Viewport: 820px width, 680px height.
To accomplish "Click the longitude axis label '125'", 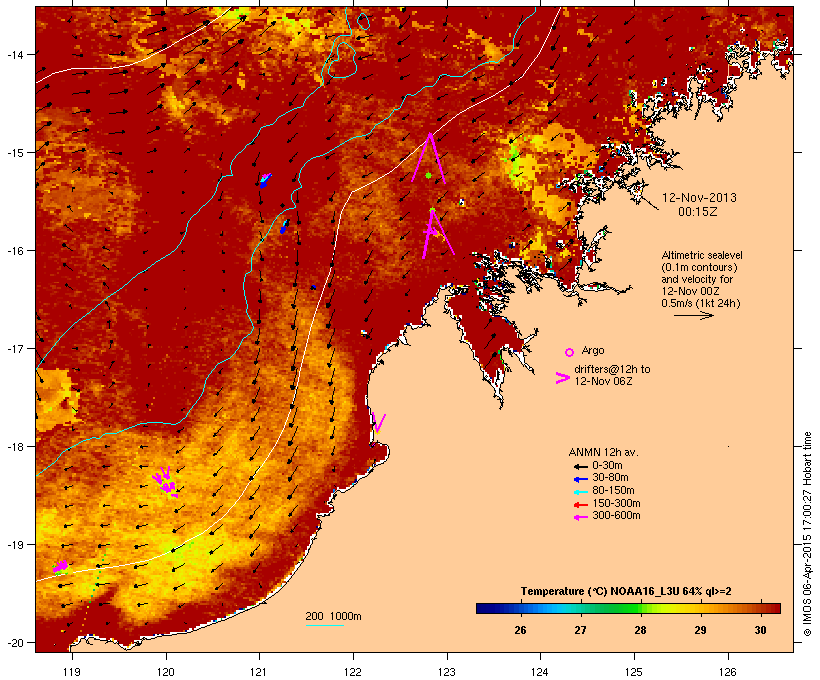I will (634, 672).
